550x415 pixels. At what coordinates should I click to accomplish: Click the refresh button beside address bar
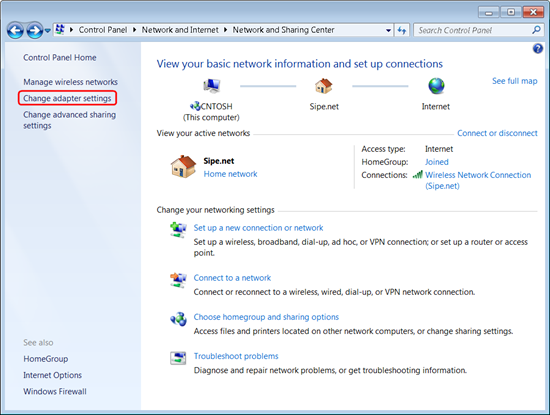tap(402, 31)
